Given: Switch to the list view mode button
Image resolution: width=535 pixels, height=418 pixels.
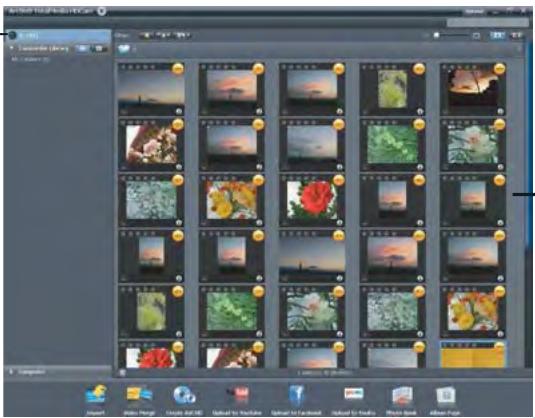Looking at the screenshot, I should click(517, 35).
